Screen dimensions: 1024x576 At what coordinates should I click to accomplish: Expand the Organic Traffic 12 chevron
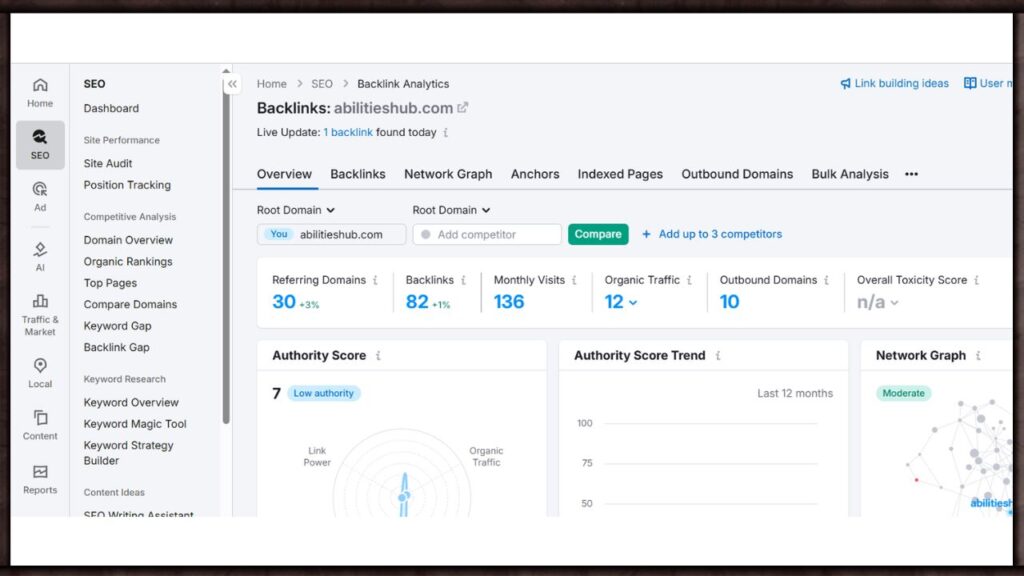(x=633, y=303)
